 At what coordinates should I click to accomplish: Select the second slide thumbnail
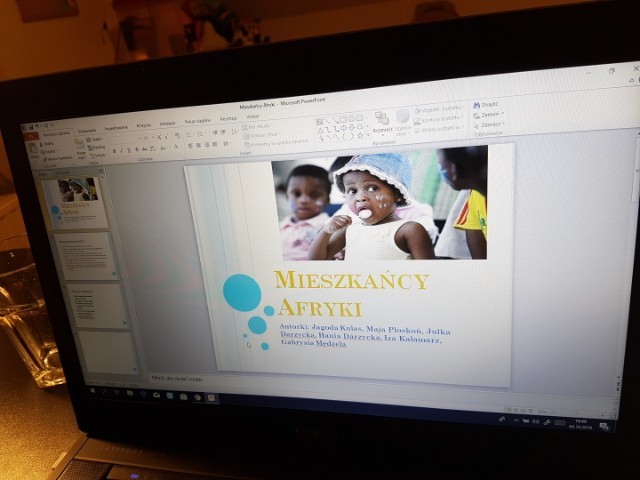point(88,255)
